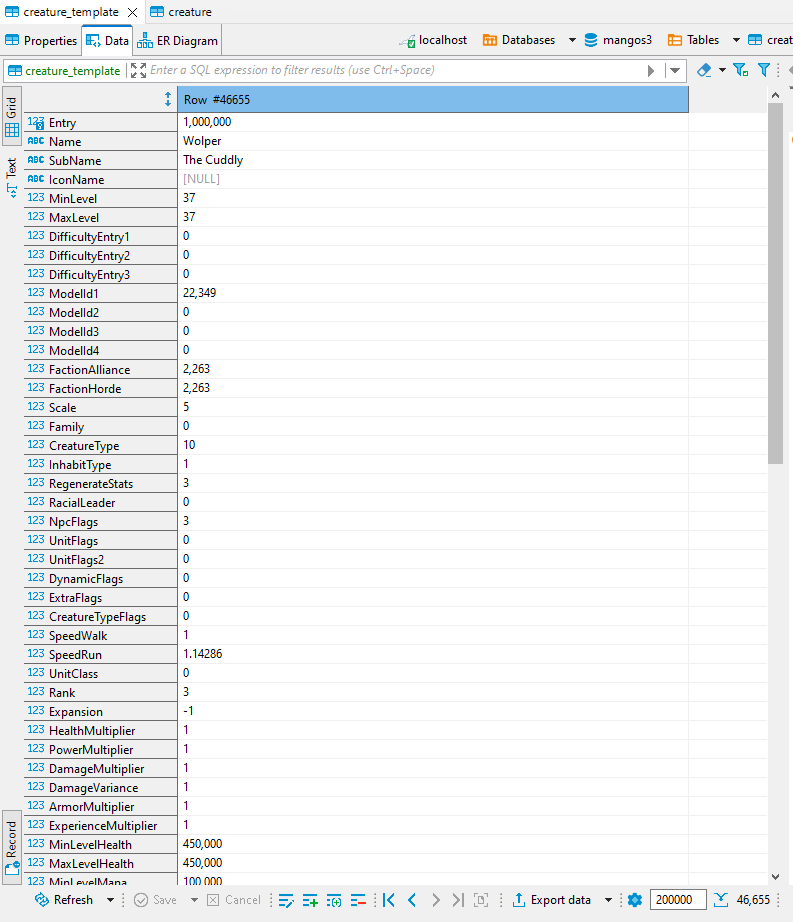Select ModelId1 value 22,349
This screenshot has width=793, height=922.
coord(199,292)
